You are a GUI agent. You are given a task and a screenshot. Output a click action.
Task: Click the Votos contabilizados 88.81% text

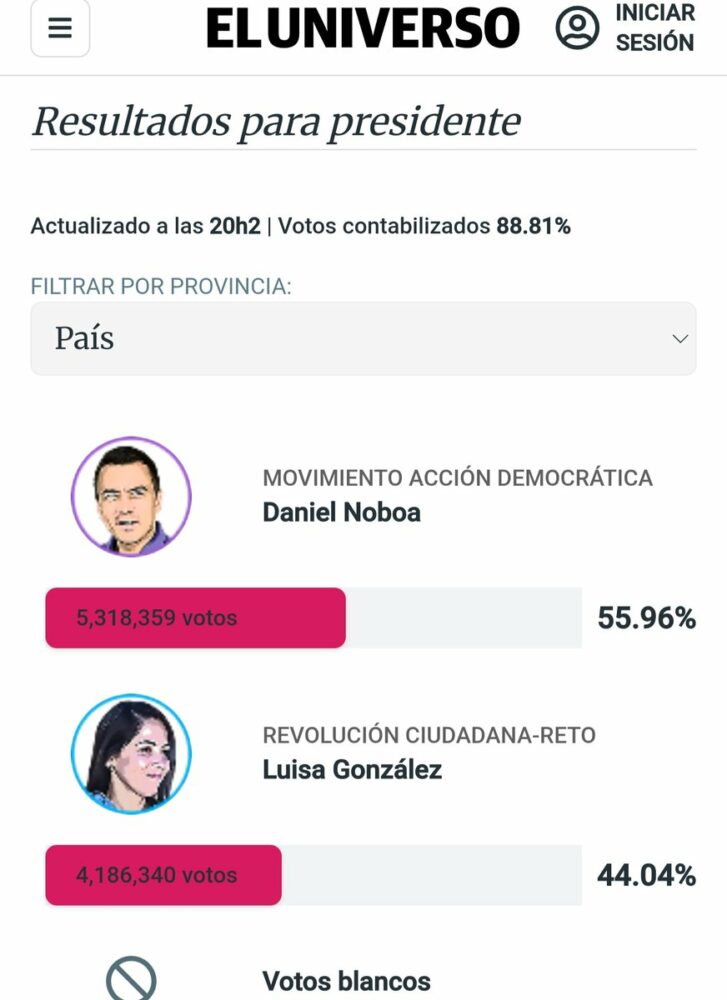[x=424, y=227]
